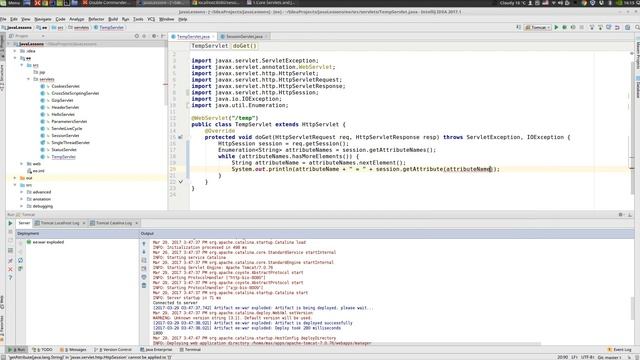The height and width of the screenshot is (360, 640).
Task: Expand the debugging package node
Action: point(22,206)
